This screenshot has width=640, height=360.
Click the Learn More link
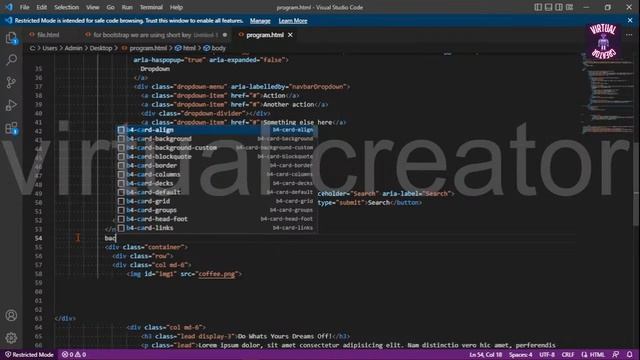click(293, 21)
